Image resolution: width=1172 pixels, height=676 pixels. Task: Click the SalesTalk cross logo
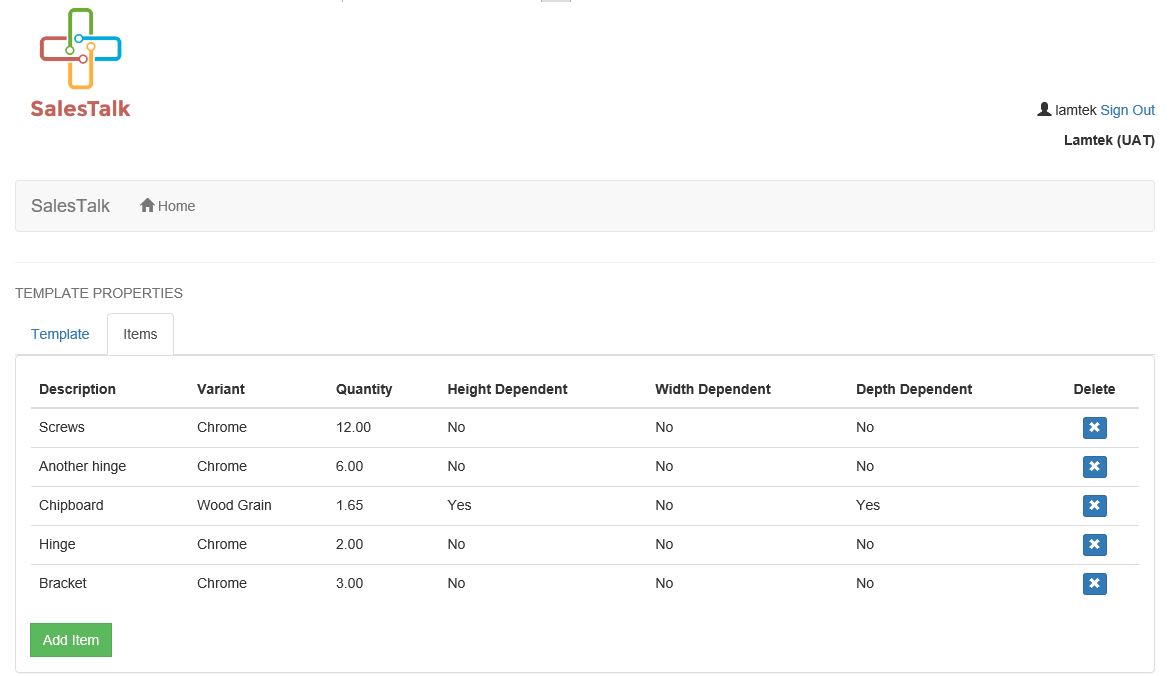80,50
